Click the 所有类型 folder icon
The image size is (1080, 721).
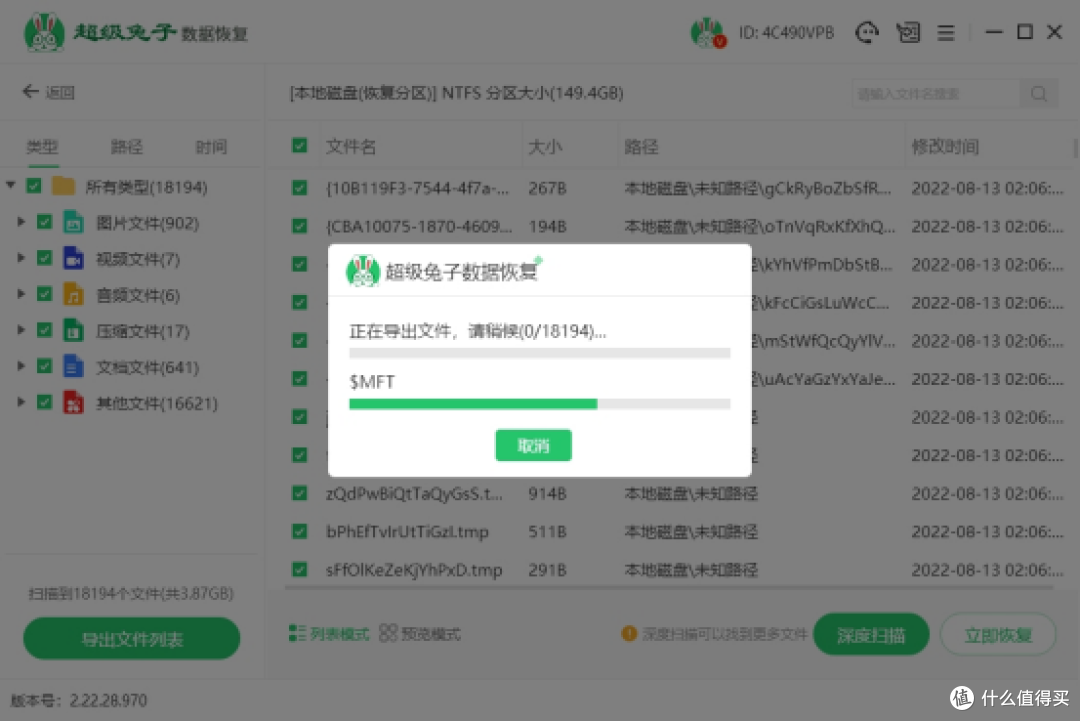63,186
